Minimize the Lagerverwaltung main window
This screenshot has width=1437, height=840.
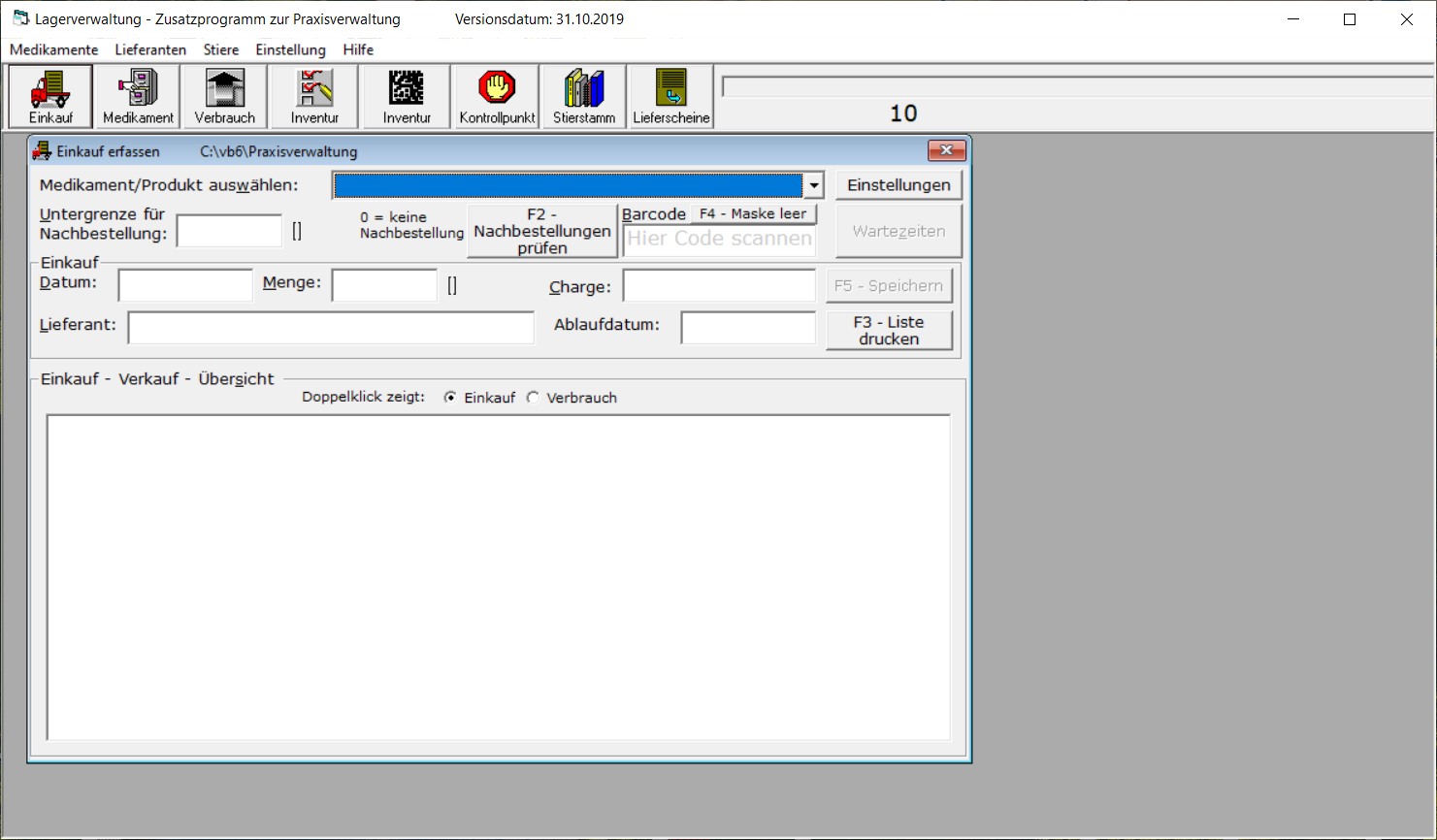click(1293, 19)
